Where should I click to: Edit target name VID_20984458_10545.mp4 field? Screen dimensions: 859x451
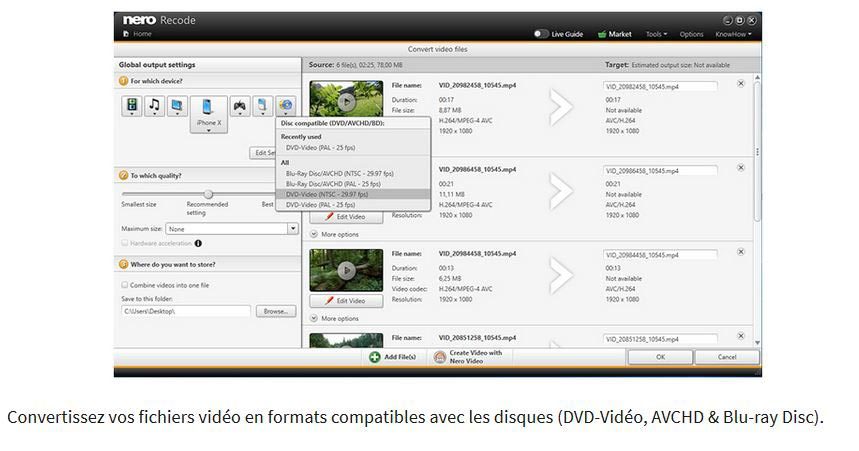[660, 255]
